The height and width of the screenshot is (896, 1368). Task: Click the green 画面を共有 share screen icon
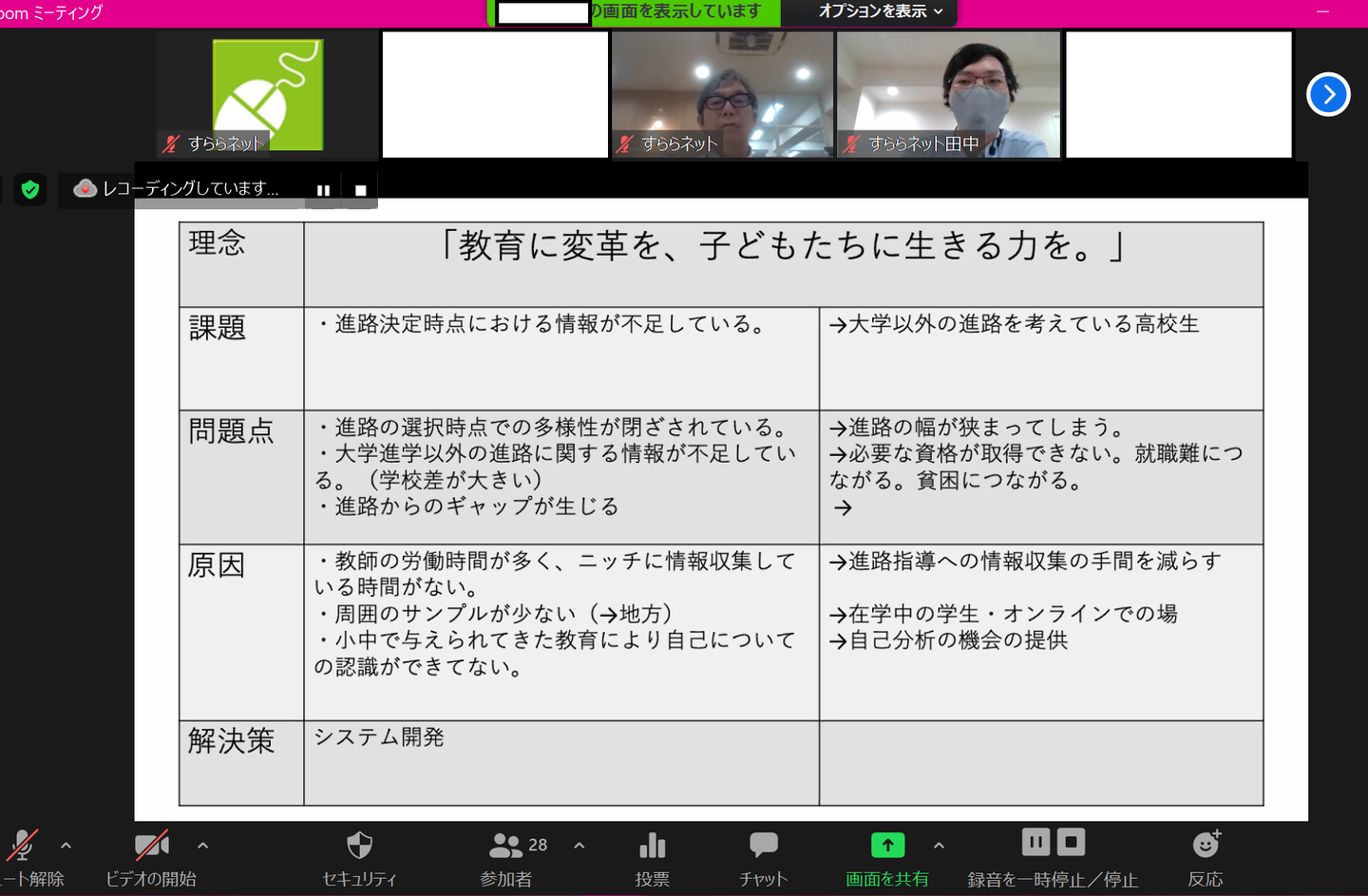pos(887,845)
